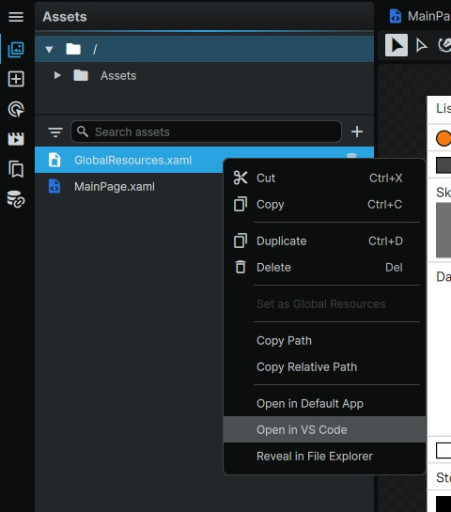The width and height of the screenshot is (451, 512).
Task: Click the gray rectangle swatch under Sk
Action: click(443, 230)
